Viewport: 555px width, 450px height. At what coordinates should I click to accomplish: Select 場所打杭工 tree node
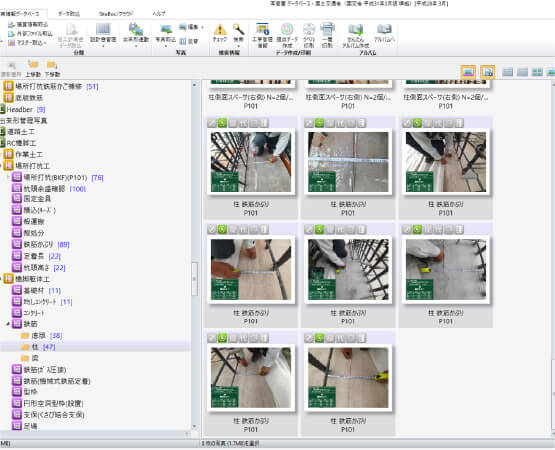27,165
